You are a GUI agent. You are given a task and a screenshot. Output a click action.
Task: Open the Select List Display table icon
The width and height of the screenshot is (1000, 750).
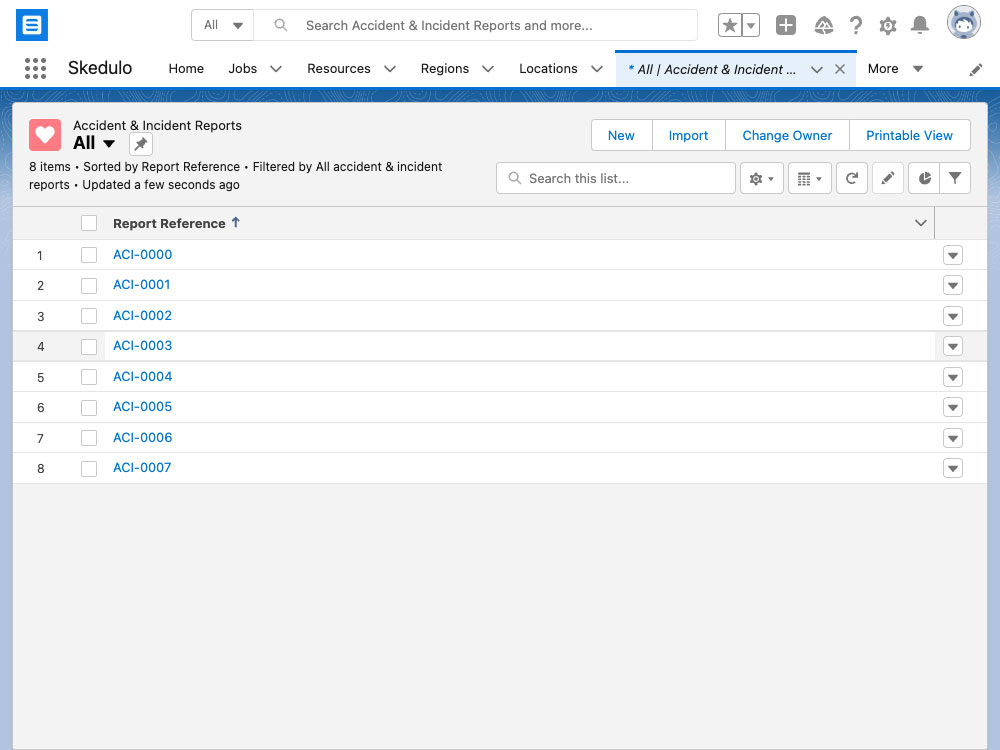tap(809, 179)
